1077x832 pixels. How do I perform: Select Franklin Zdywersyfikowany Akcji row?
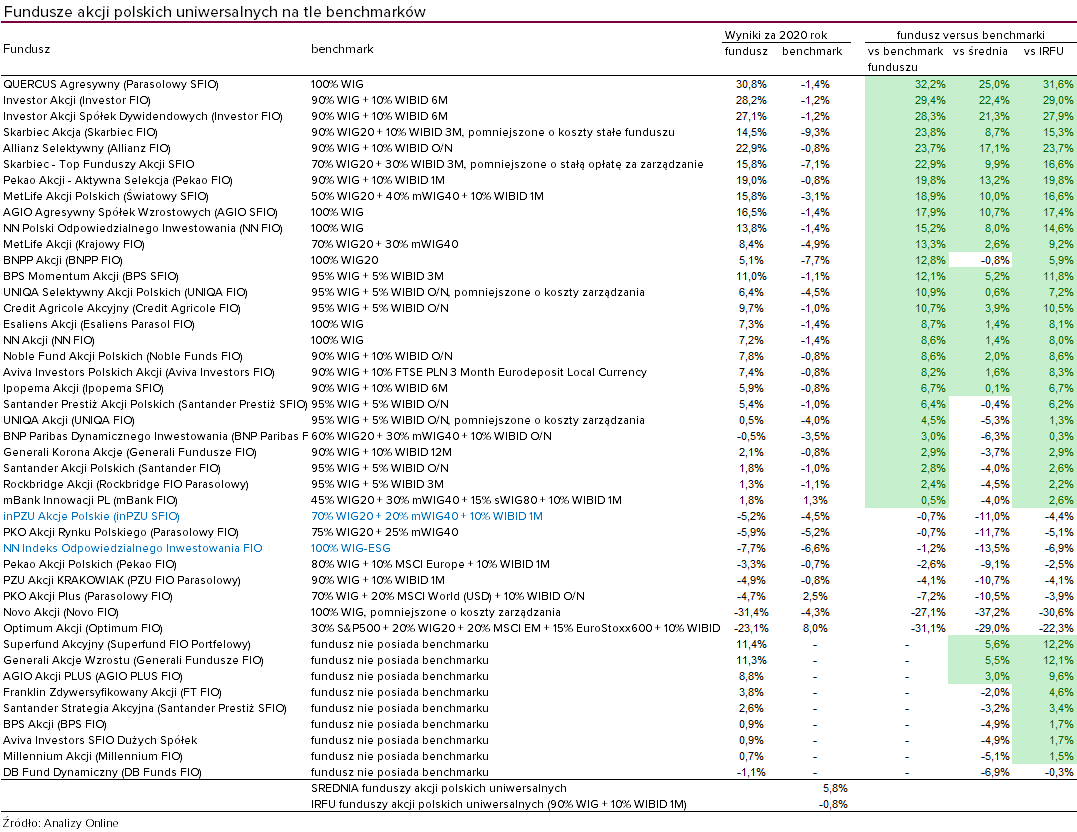click(x=112, y=692)
